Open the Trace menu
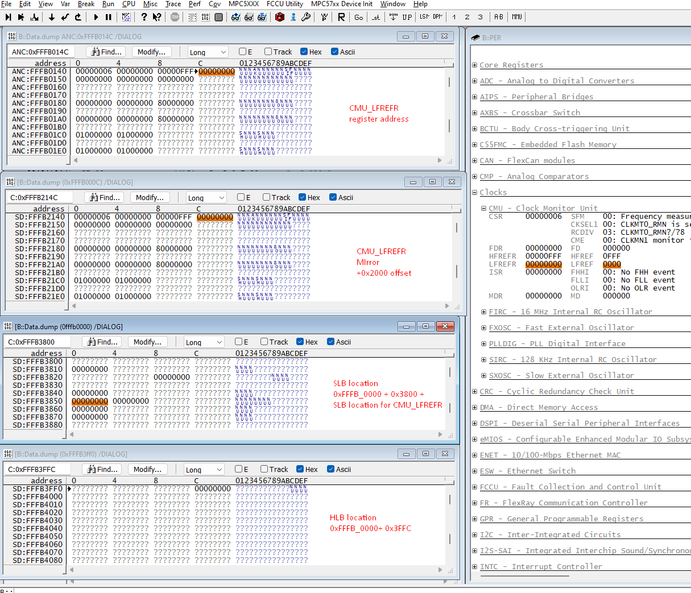 [x=173, y=4]
